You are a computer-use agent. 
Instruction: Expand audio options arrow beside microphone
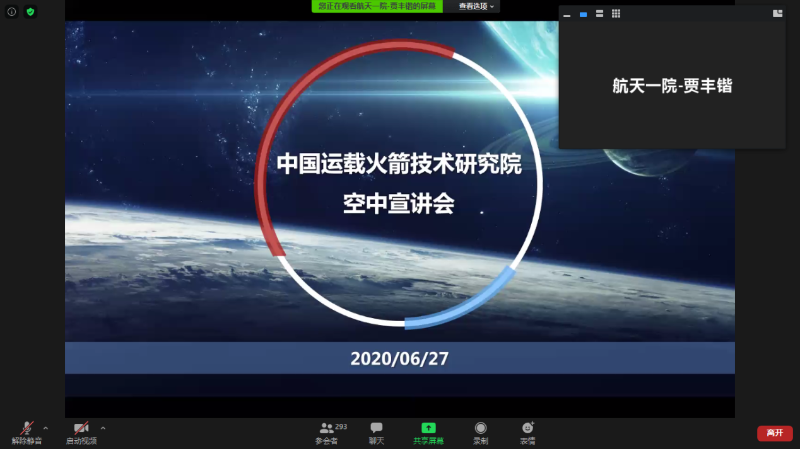click(46, 428)
